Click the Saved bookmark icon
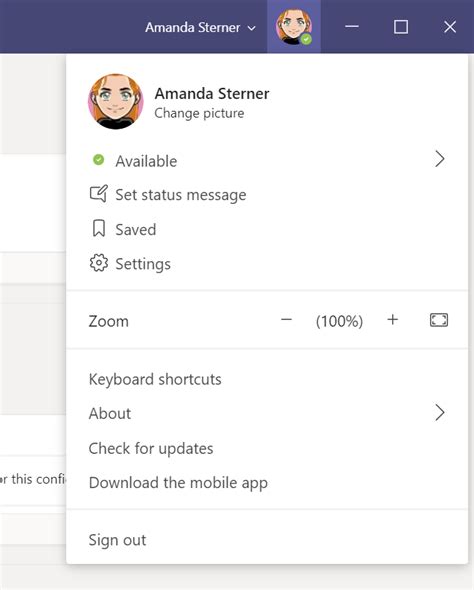 click(99, 228)
